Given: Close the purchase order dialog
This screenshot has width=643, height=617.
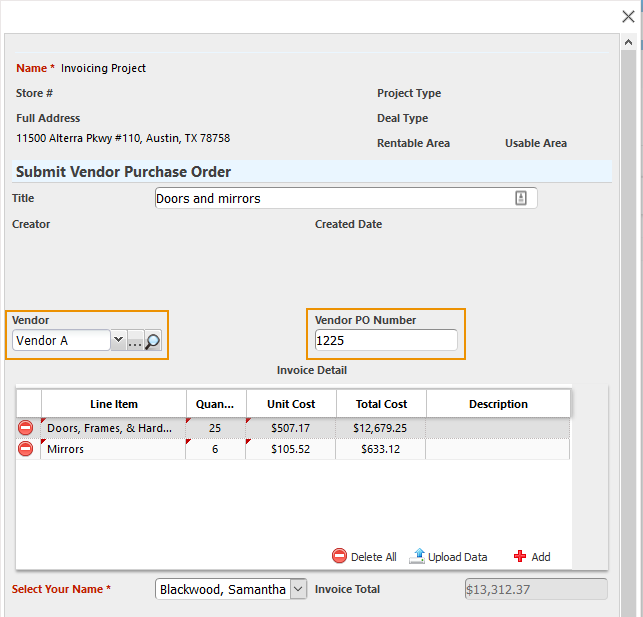Looking at the screenshot, I should [628, 16].
